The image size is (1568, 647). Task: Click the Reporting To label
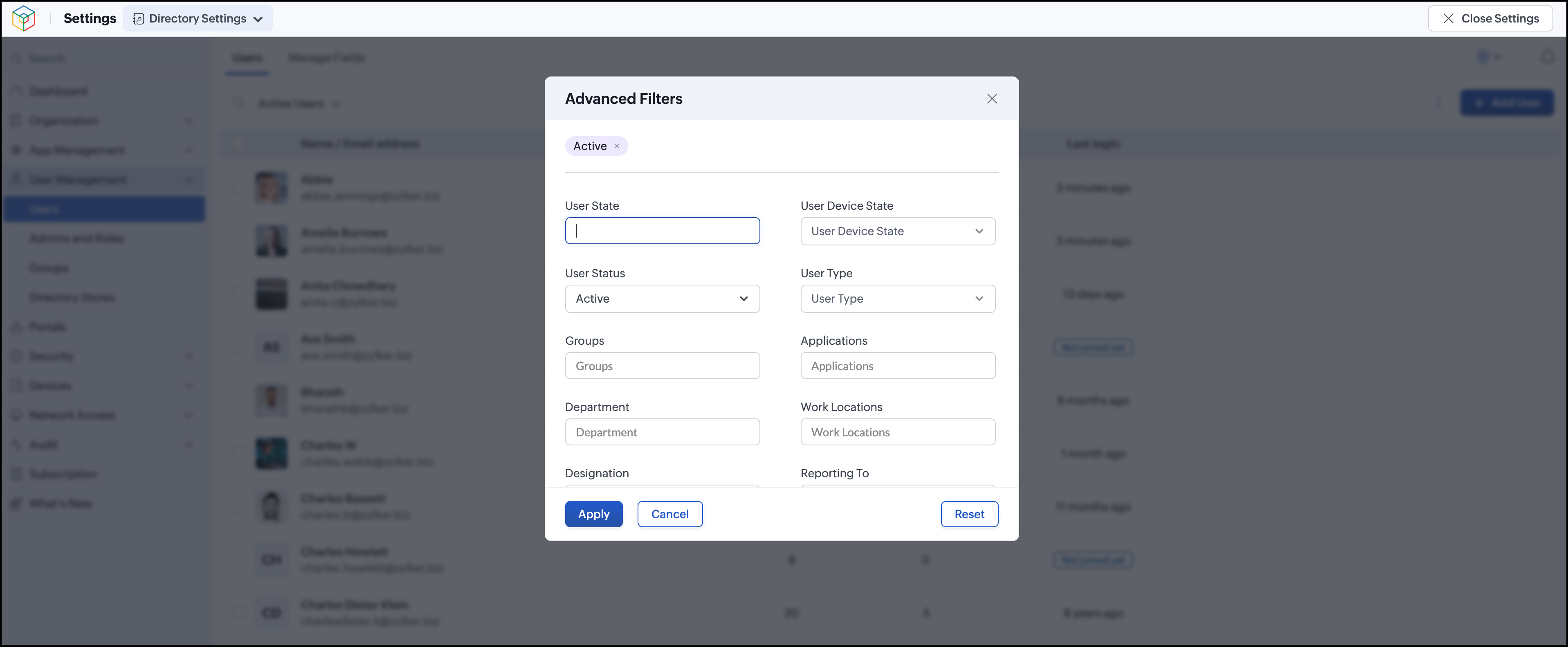(835, 474)
